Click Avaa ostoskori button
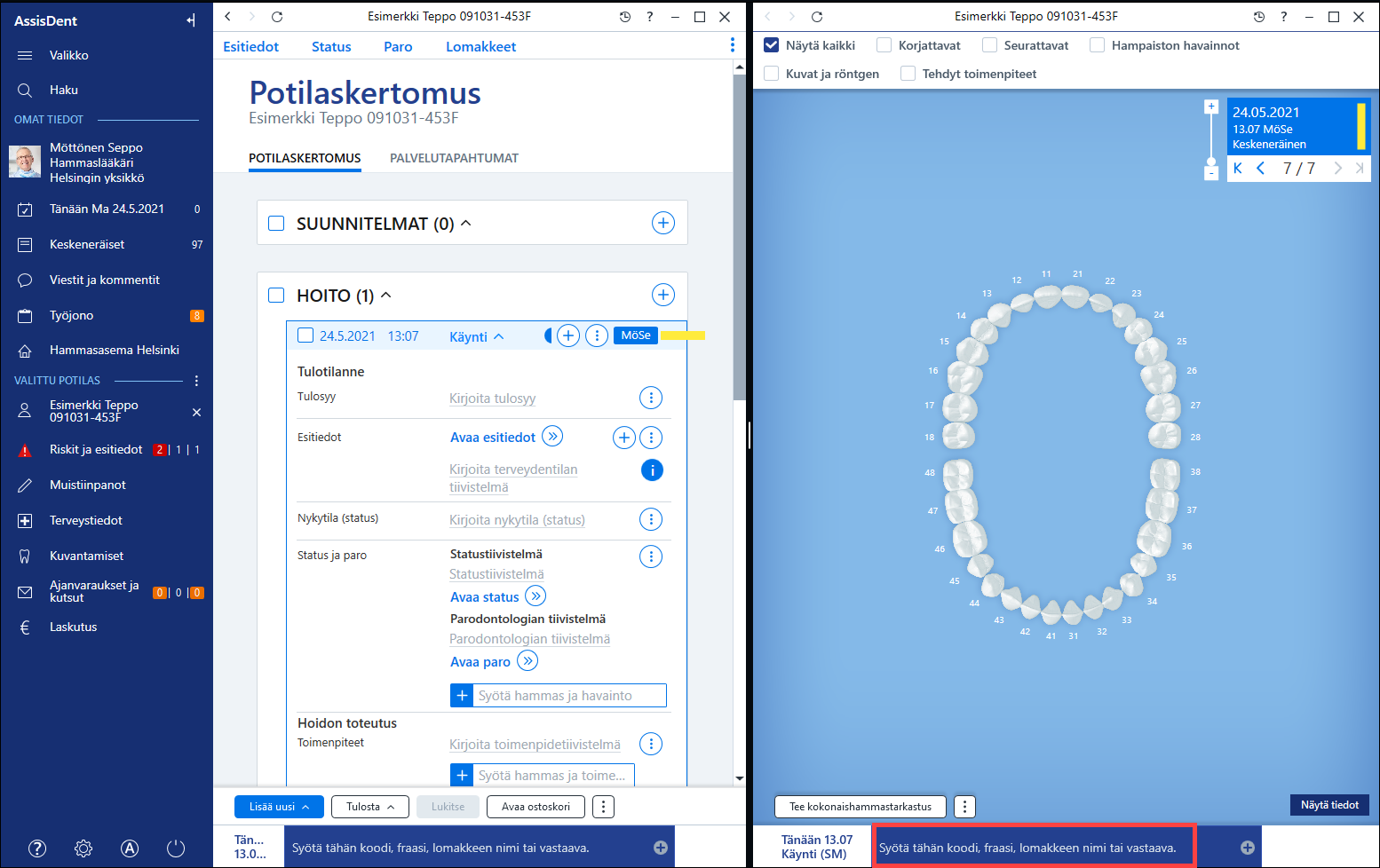Screen dimensions: 1380x868 tap(535, 807)
